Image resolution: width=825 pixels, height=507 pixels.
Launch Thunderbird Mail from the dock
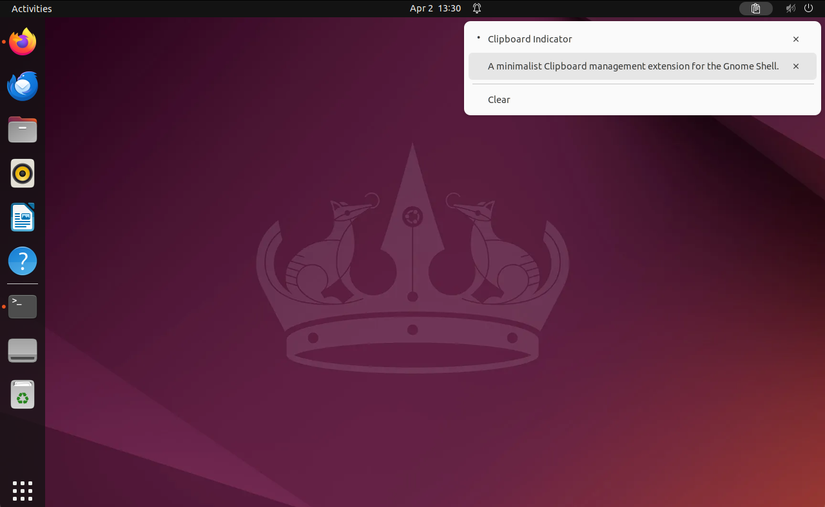(23, 86)
